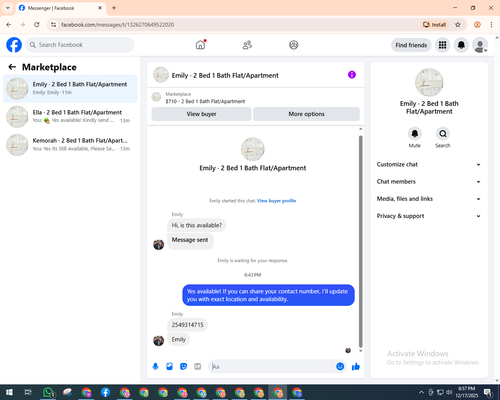Open WhatsApp from the taskbar
This screenshot has height=400, width=500.
[x=48, y=392]
